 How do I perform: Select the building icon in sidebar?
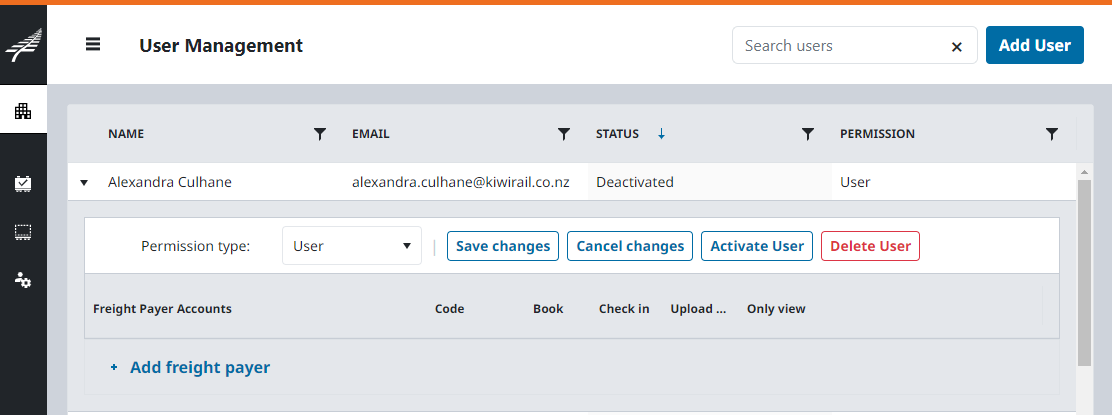23,111
